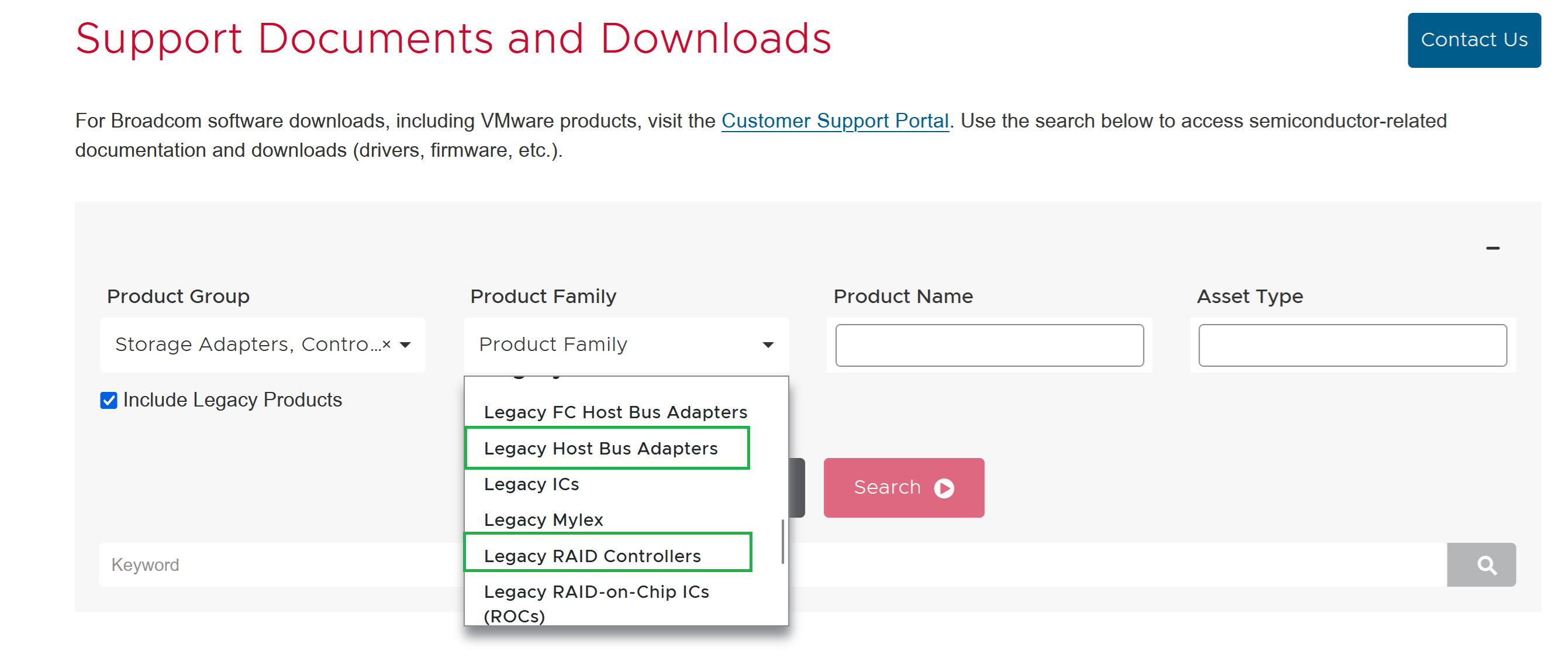
Task: Open the Product Group dropdown arrow
Action: tap(405, 345)
